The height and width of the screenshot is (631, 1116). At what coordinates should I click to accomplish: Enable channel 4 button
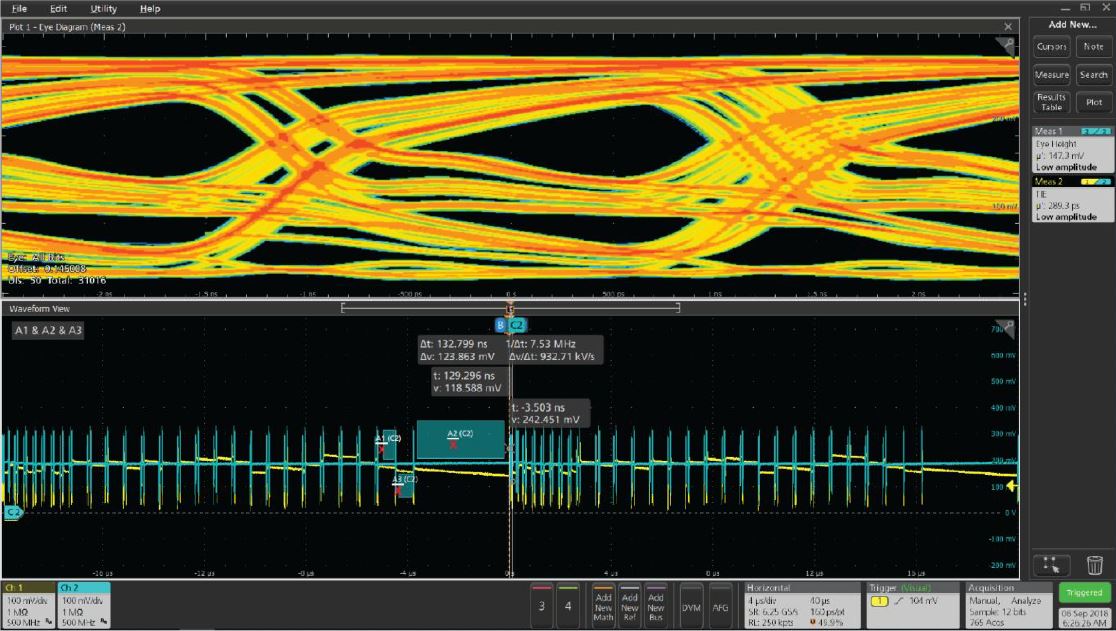click(x=568, y=604)
